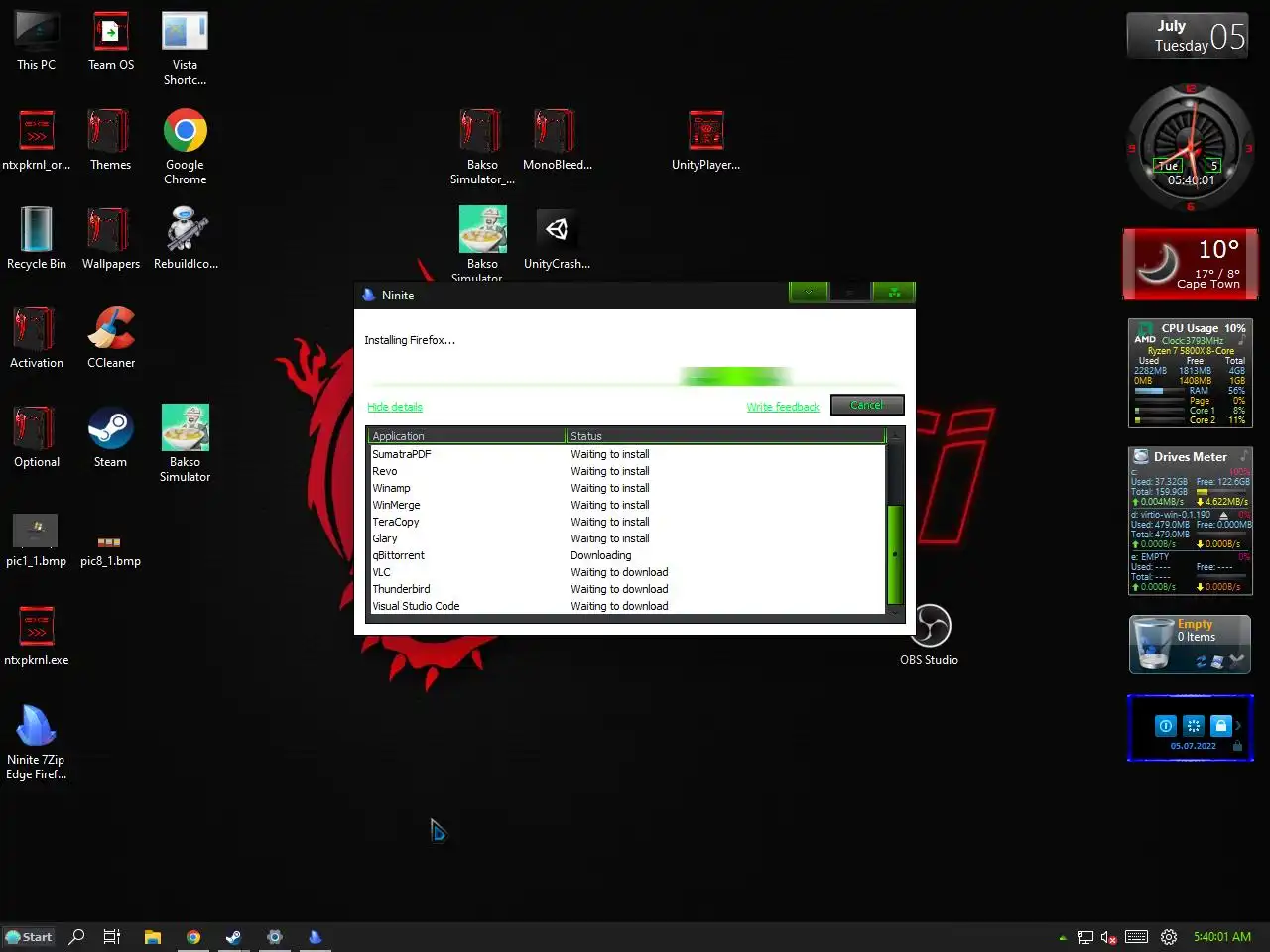Select the WinMerge row
The width and height of the screenshot is (1270, 952).
click(x=626, y=505)
